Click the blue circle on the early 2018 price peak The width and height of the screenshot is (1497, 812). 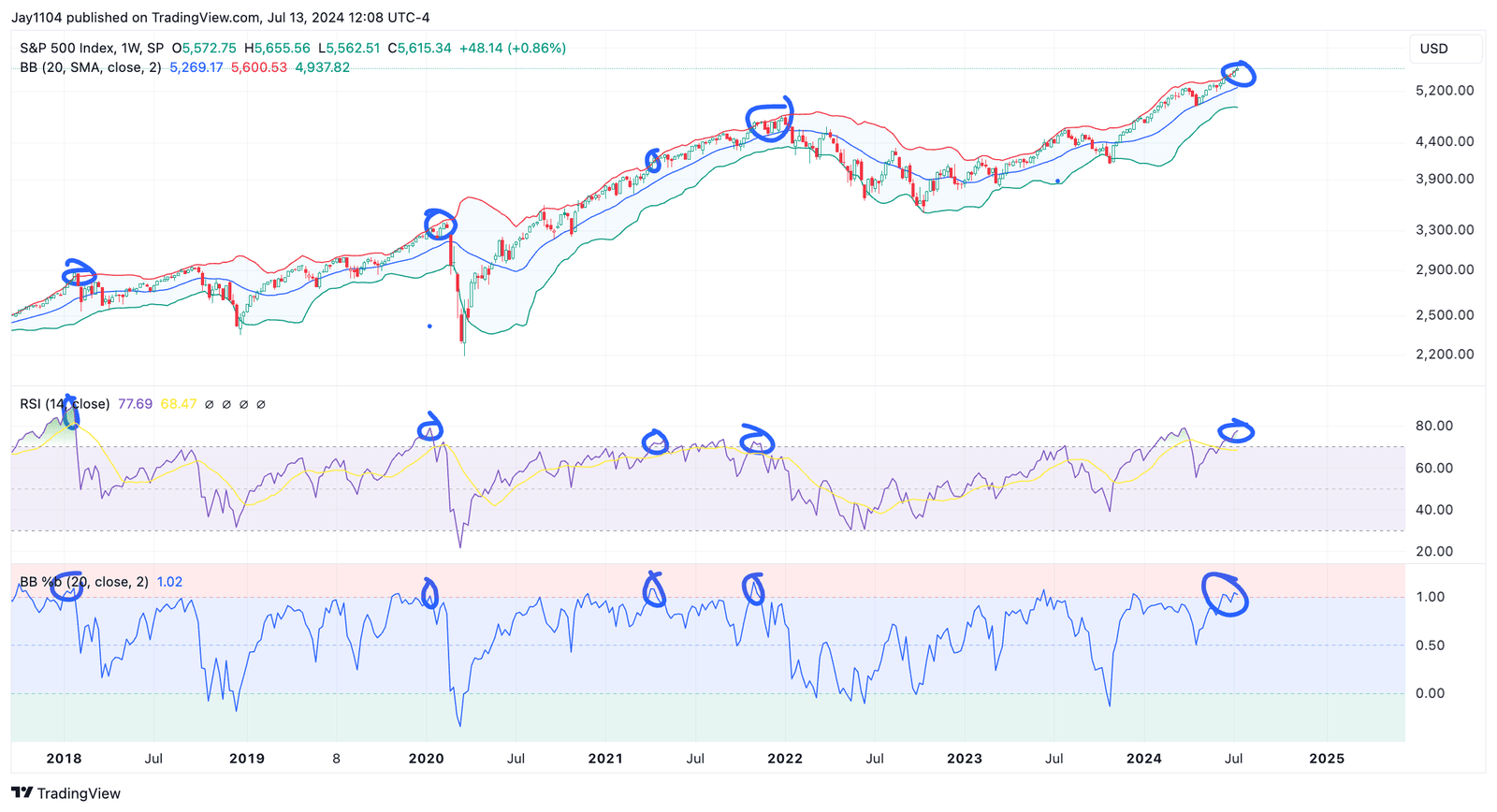(80, 274)
